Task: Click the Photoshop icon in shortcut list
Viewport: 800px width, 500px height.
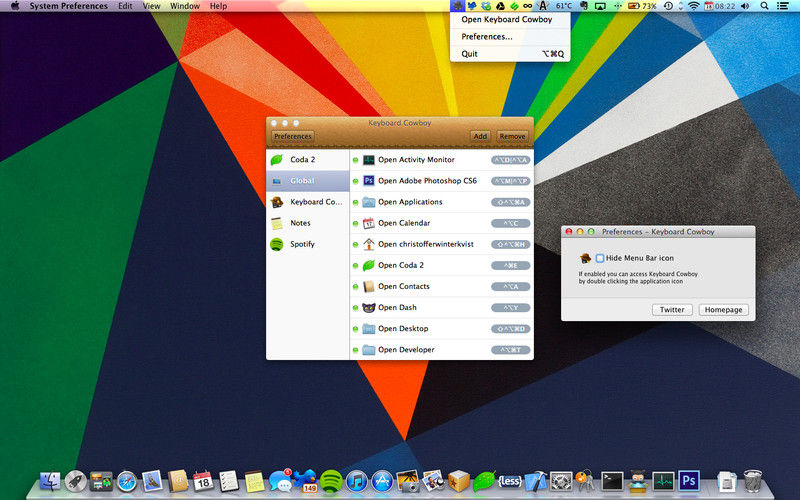Action: [x=368, y=181]
